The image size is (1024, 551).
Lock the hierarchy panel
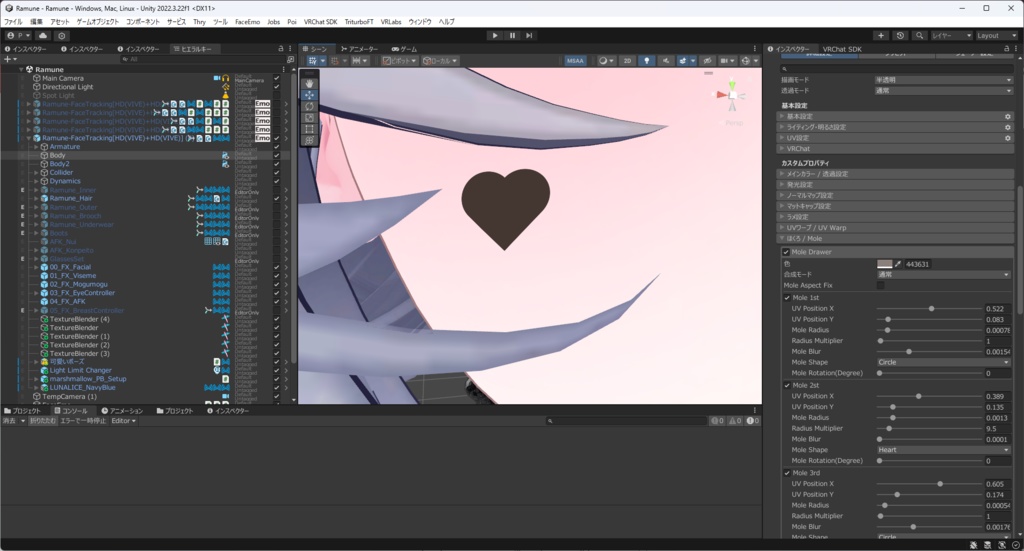click(x=281, y=49)
